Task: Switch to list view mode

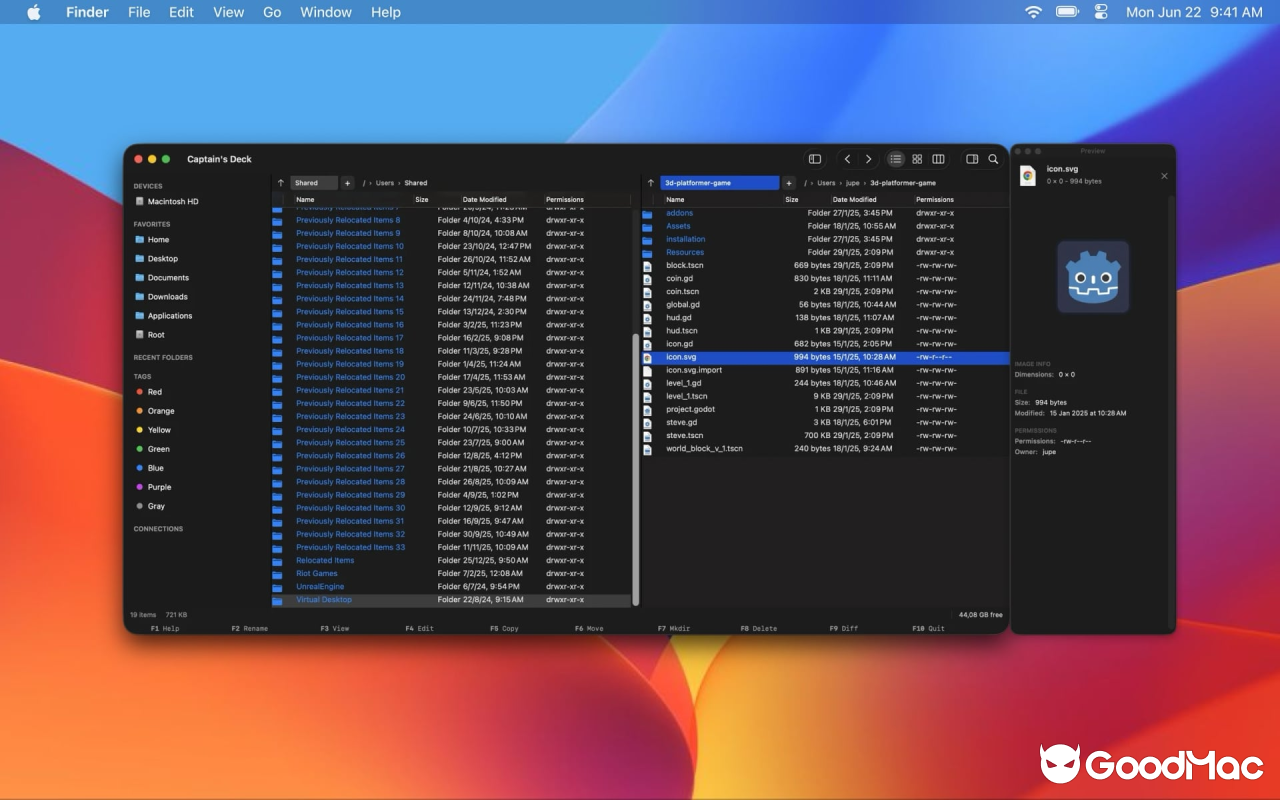Action: coord(896,159)
